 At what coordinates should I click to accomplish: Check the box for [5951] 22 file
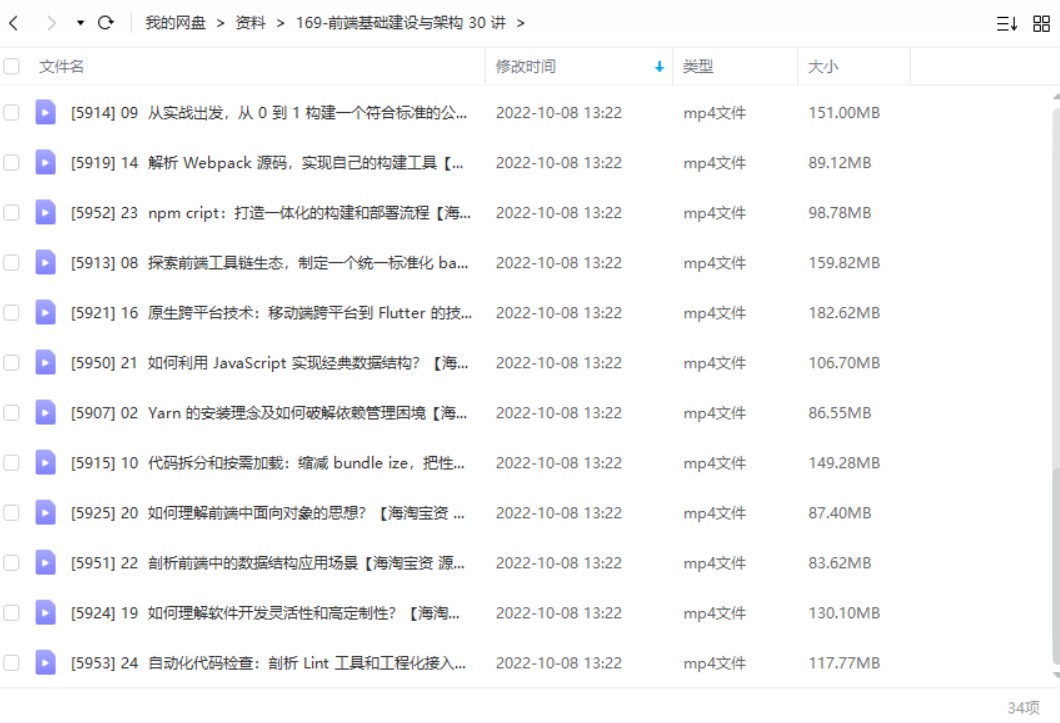click(x=11, y=563)
